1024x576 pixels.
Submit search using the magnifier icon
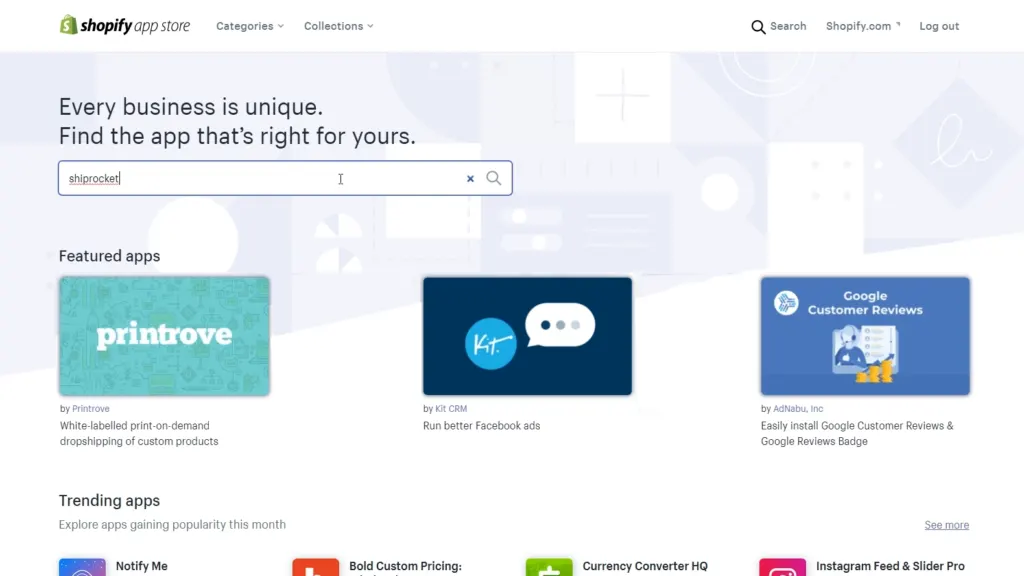click(494, 178)
